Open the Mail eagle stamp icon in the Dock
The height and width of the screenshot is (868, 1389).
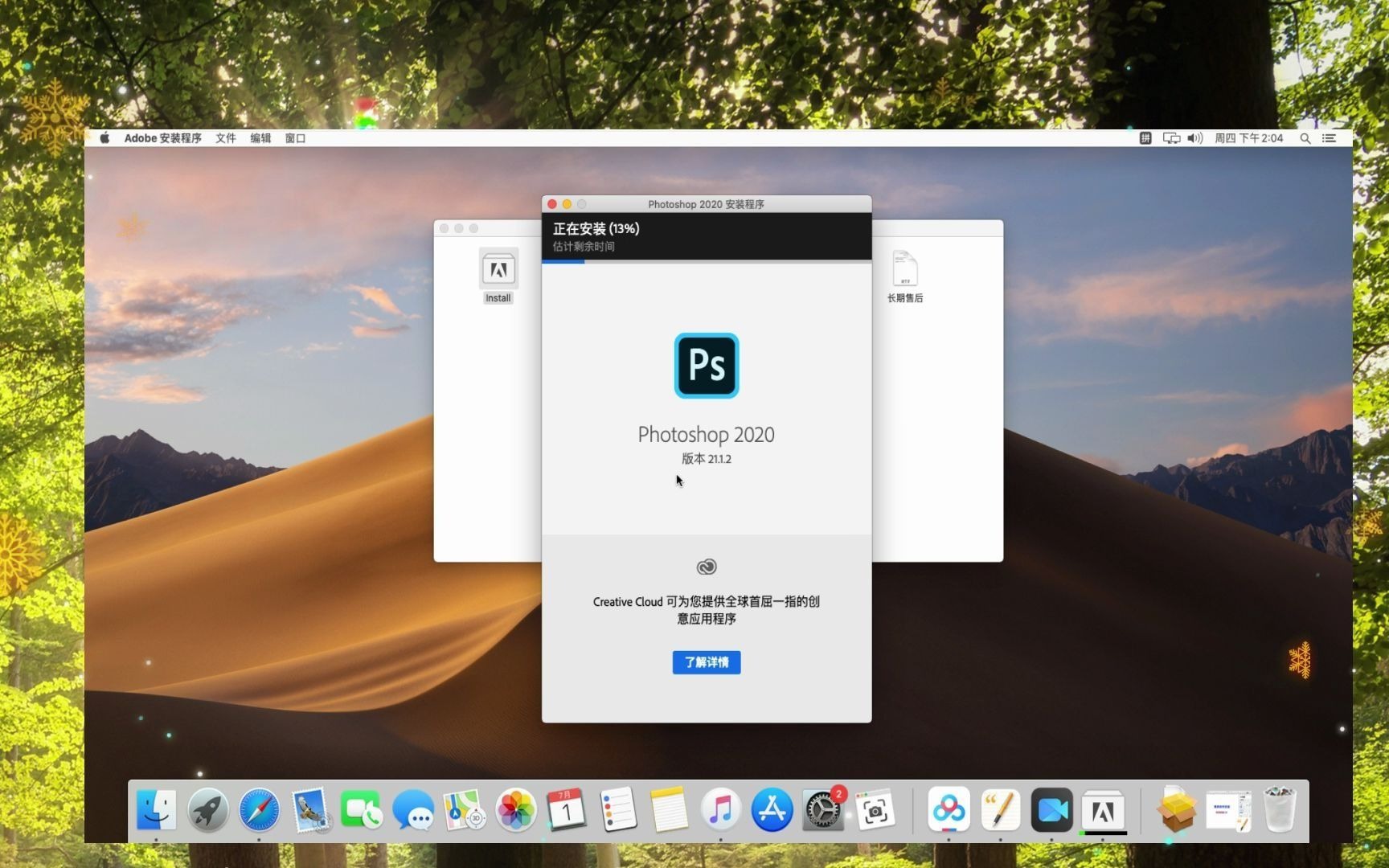[x=310, y=809]
